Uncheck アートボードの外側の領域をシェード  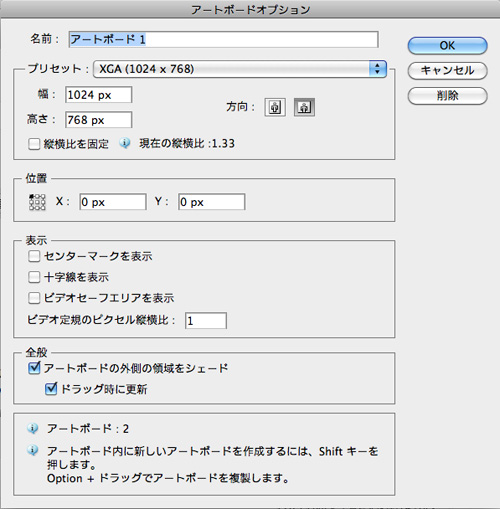pos(34,368)
